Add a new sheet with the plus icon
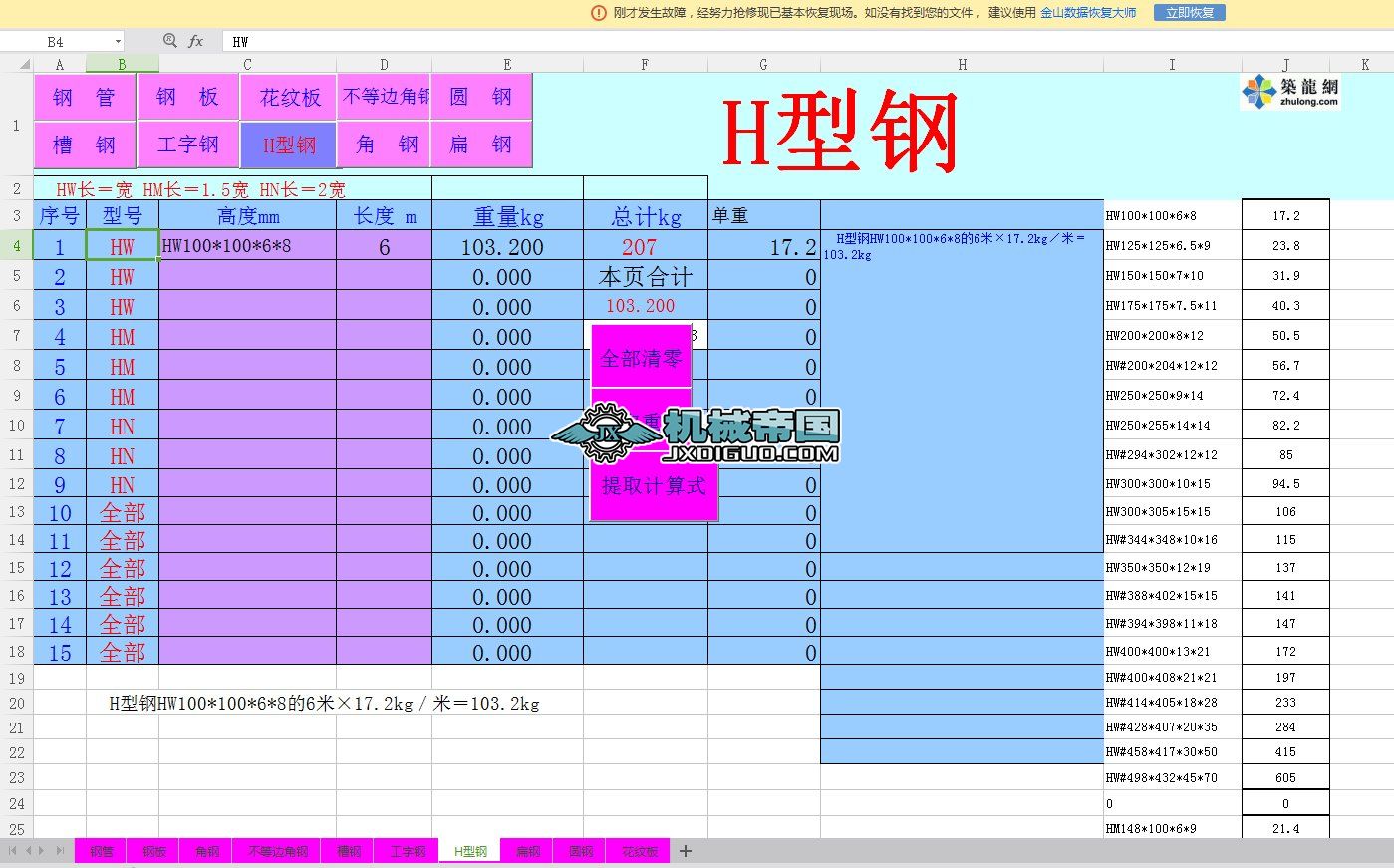 pos(686,851)
